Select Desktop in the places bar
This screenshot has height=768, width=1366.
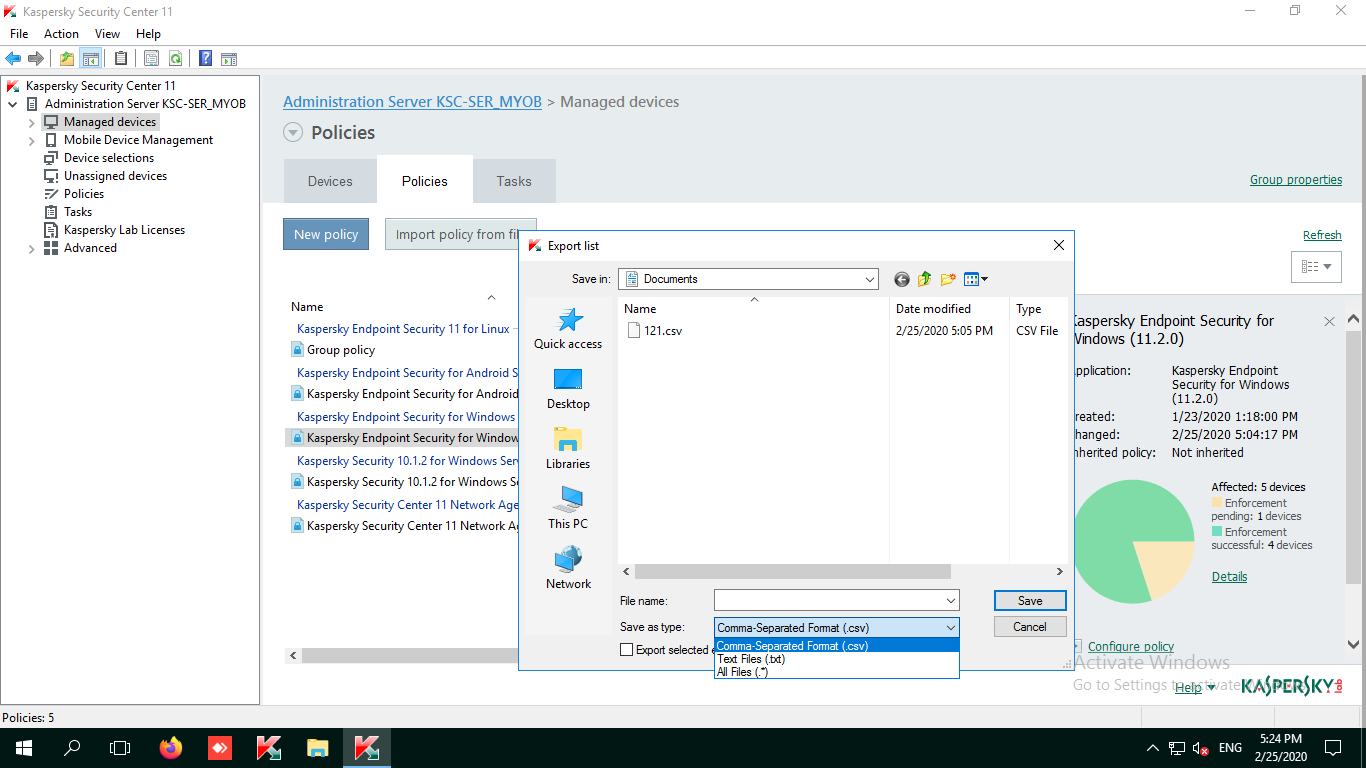(568, 388)
